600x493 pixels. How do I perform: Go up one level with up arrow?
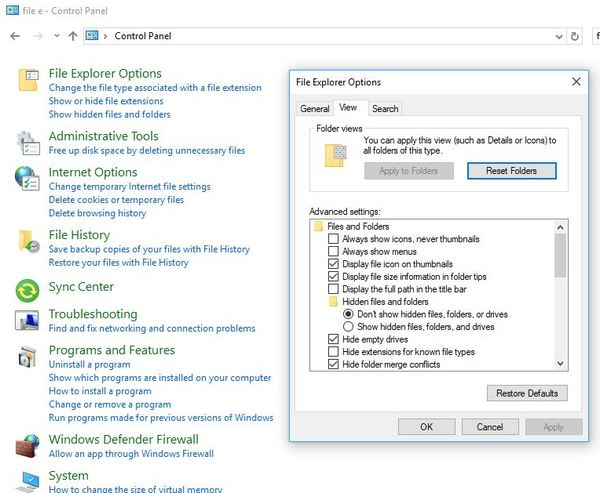pos(73,36)
